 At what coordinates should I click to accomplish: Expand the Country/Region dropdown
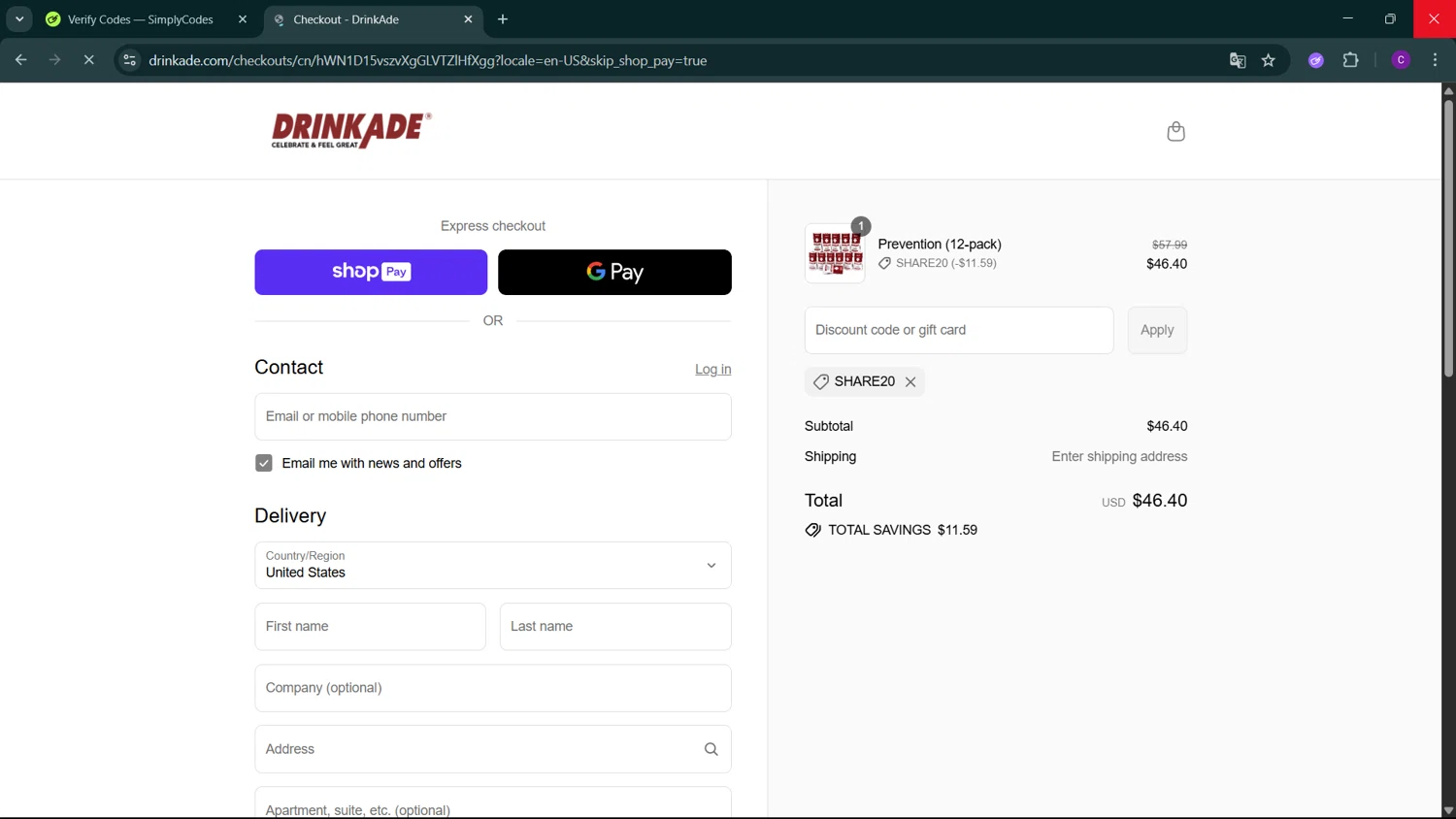pos(493,565)
